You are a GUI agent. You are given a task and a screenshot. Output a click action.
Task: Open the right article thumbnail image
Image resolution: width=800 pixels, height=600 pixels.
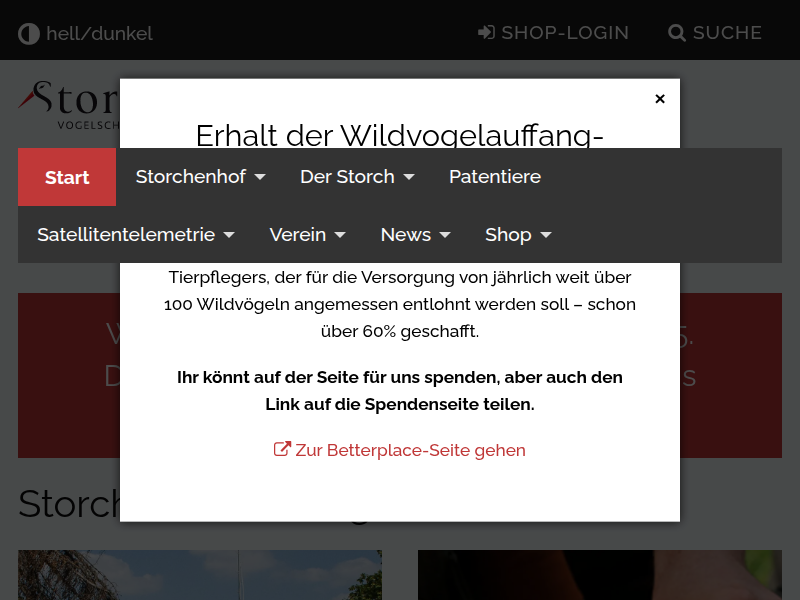[x=600, y=575]
